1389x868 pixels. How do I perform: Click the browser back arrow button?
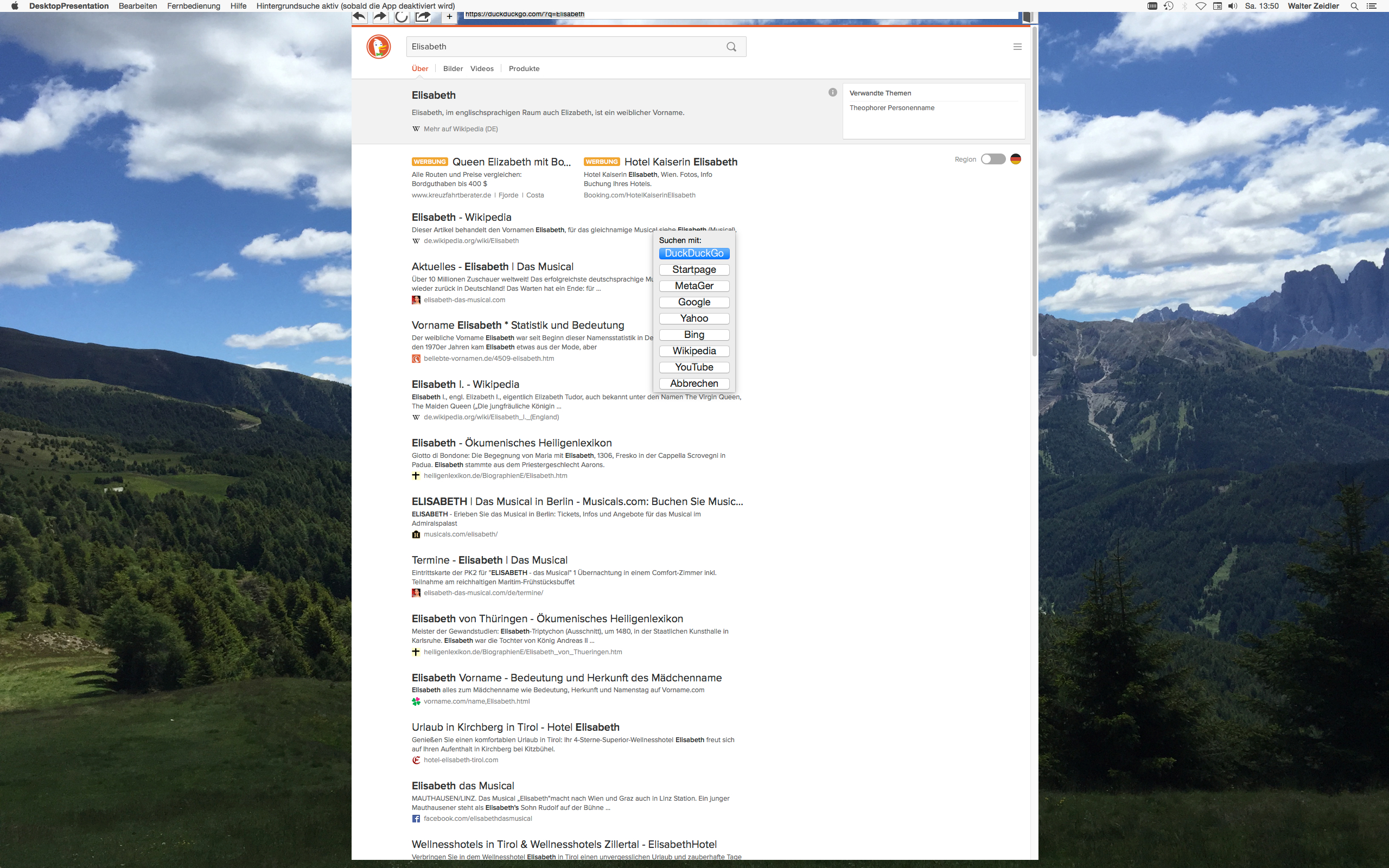[359, 17]
